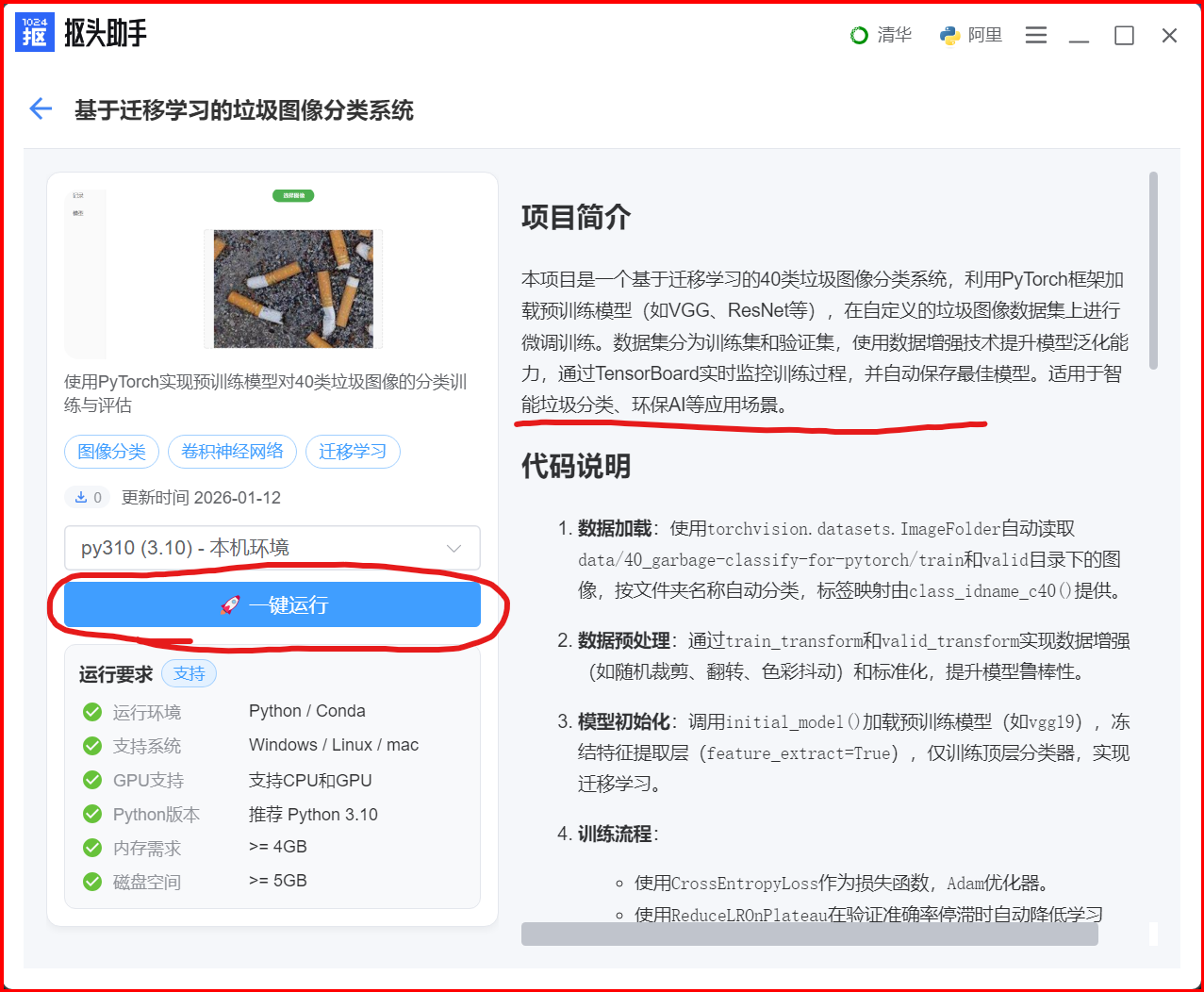The width and height of the screenshot is (1204, 992).
Task: Click the 支持 badge next to 运行要求
Action: tap(190, 673)
